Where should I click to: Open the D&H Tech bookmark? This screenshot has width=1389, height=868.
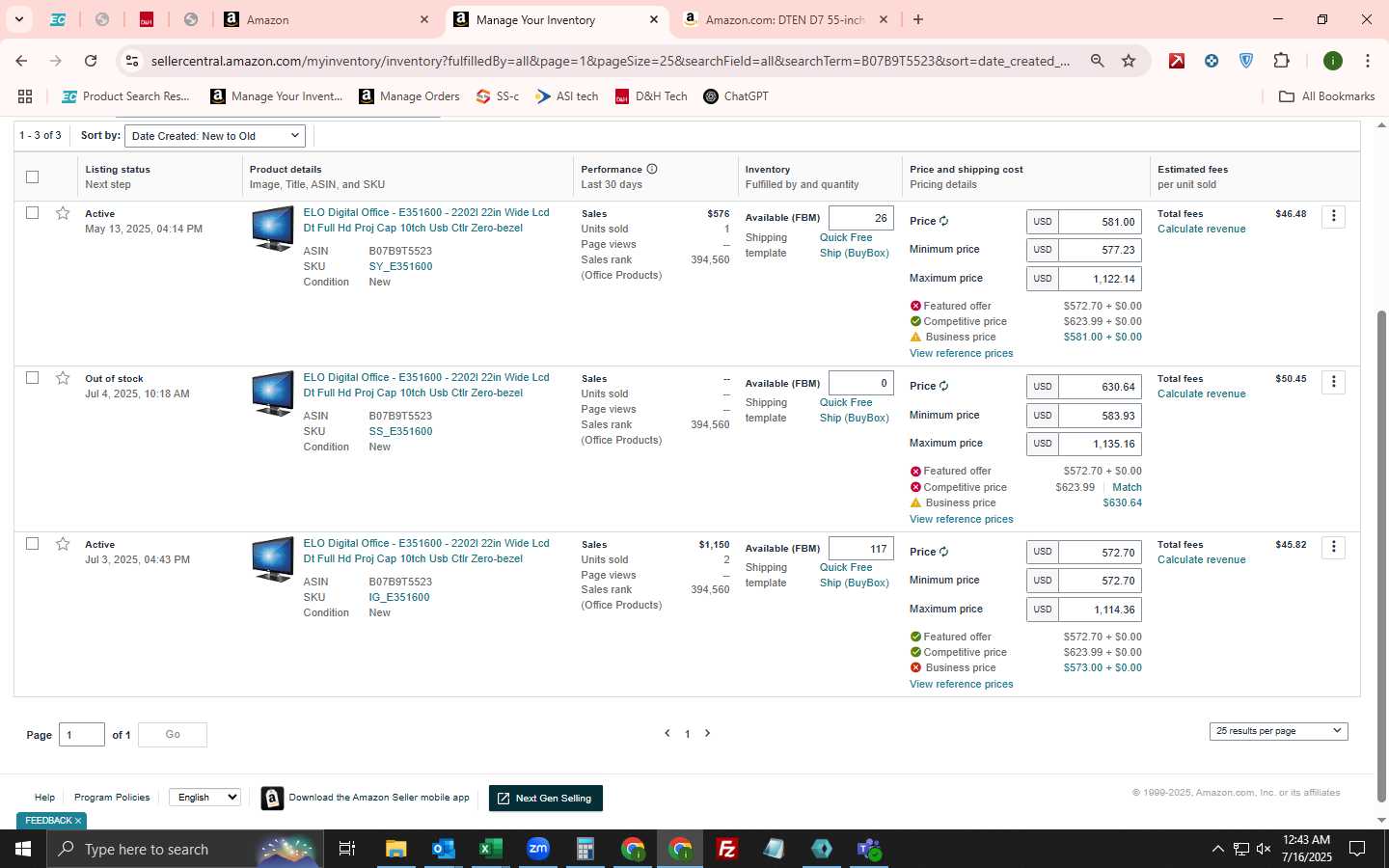click(x=651, y=96)
